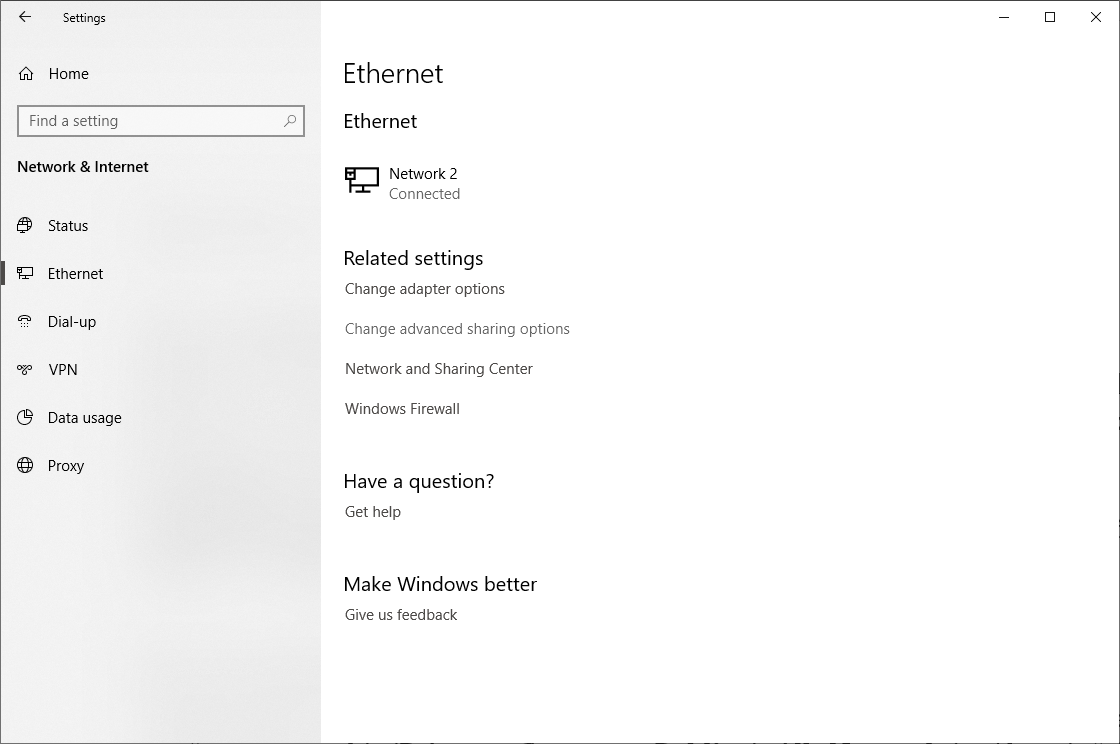Click the Dial-up phone icon
Image resolution: width=1120 pixels, height=744 pixels.
point(25,321)
